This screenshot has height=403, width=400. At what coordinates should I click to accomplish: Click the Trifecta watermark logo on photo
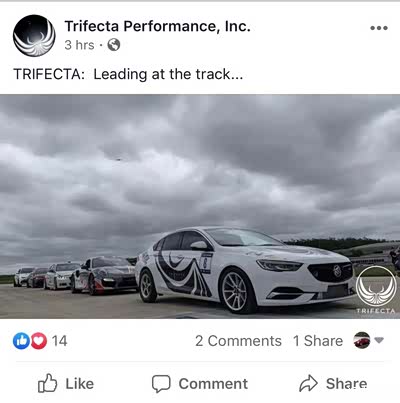pyautogui.click(x=376, y=289)
